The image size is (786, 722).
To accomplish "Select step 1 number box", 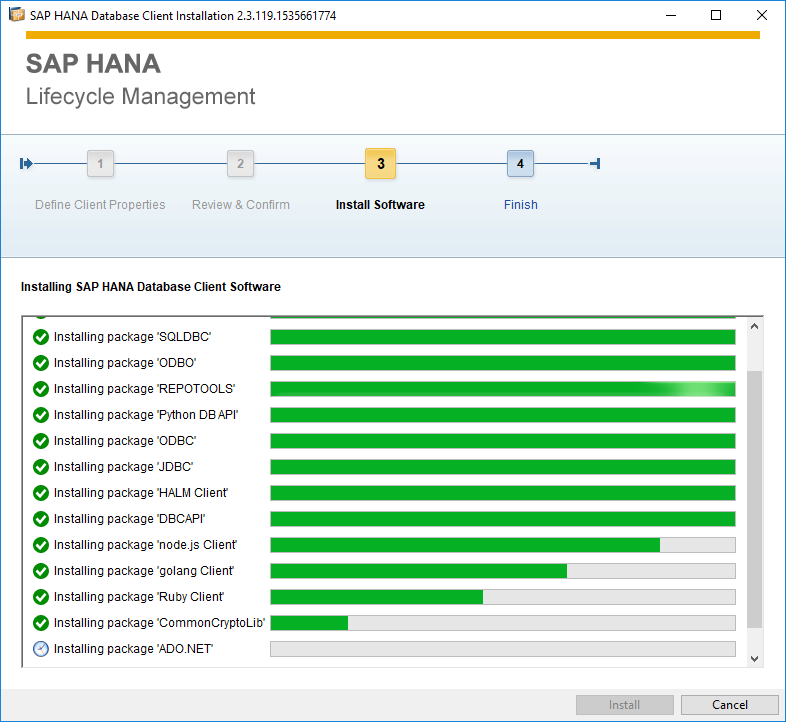I will coord(100,163).
